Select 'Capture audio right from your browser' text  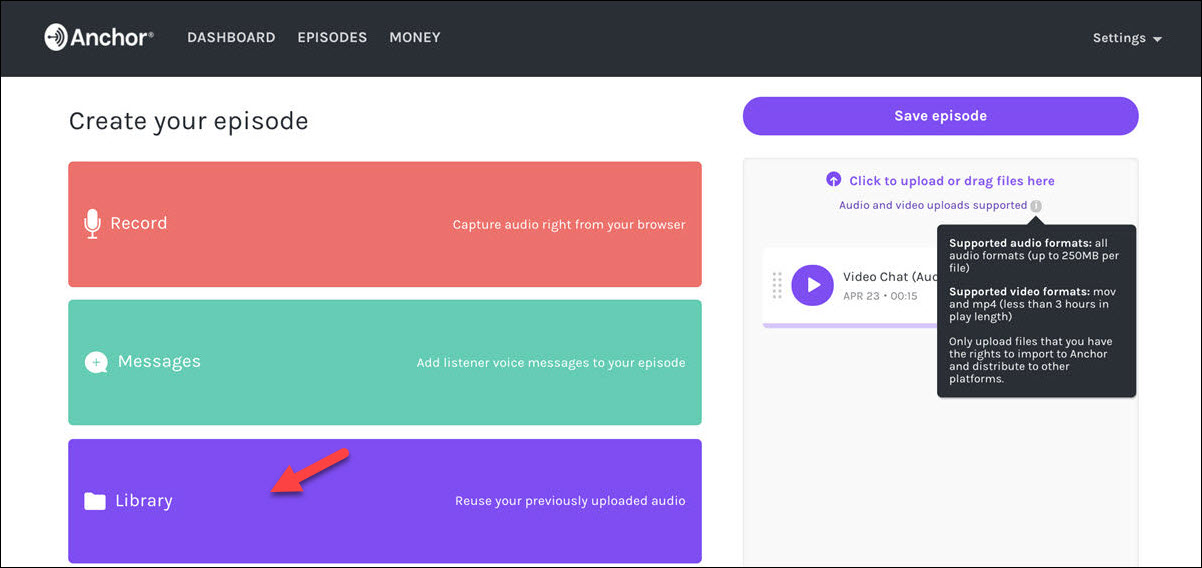click(569, 225)
